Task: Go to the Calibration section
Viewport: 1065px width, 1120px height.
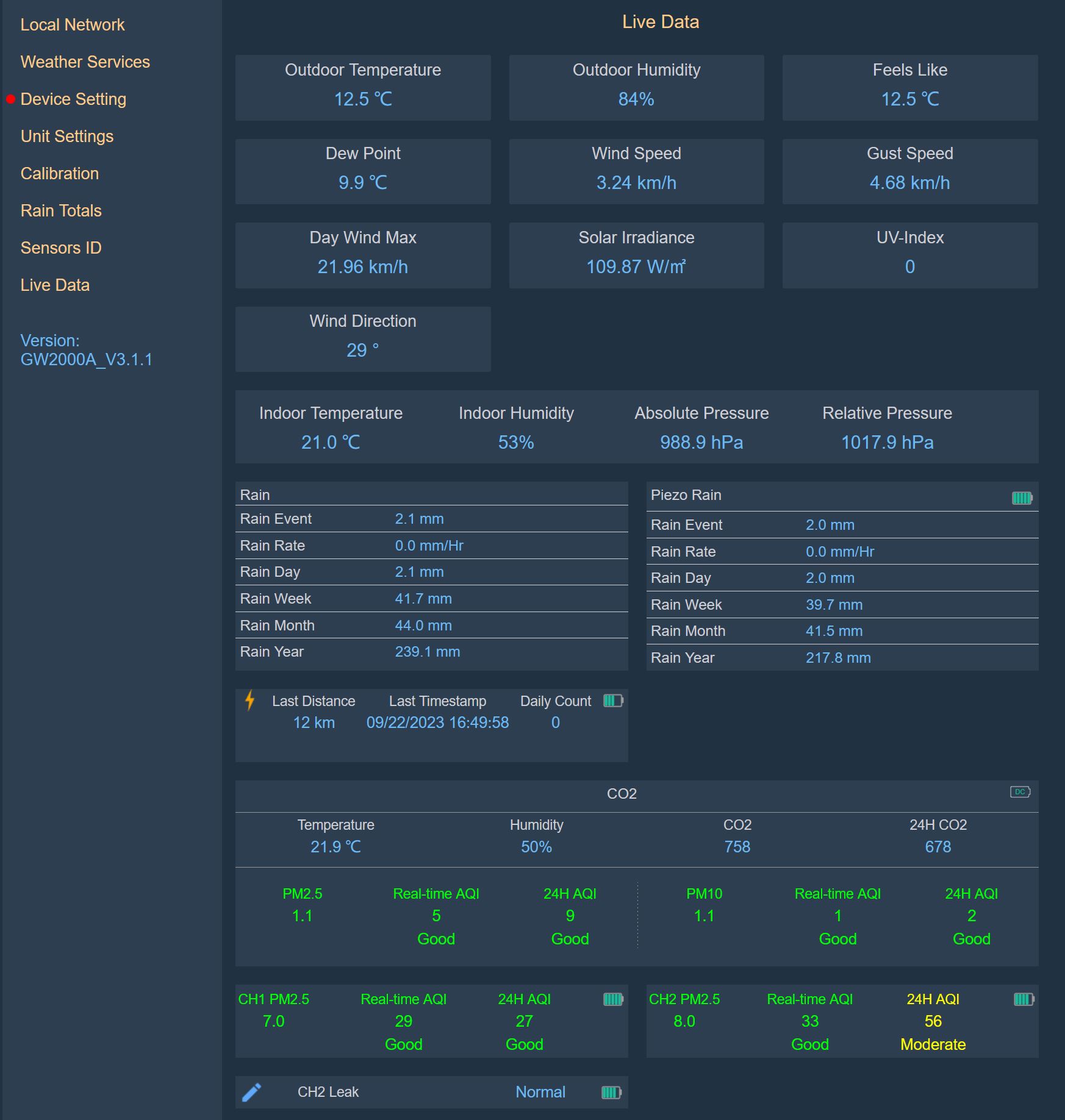Action: [x=59, y=173]
